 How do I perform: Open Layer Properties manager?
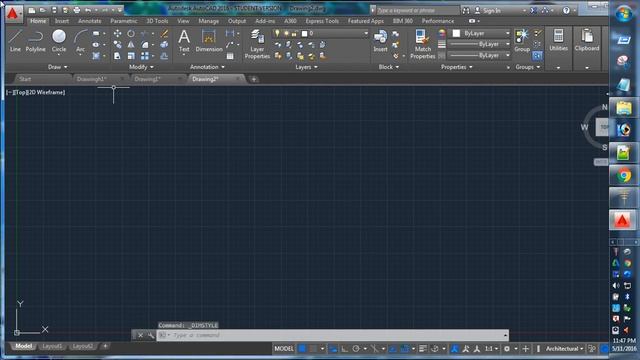point(257,44)
